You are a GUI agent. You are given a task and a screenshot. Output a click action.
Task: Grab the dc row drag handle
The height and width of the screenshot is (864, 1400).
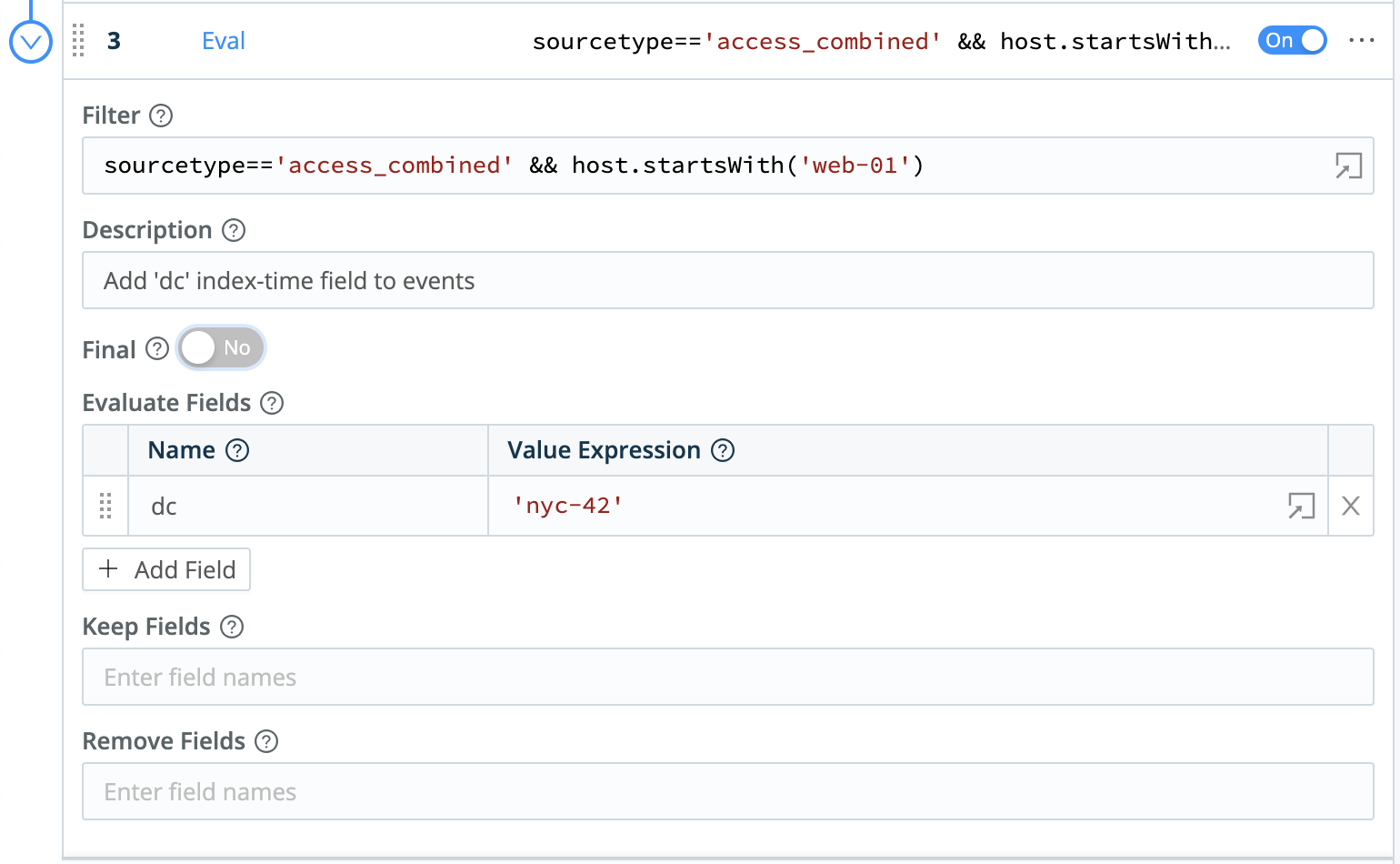[x=105, y=506]
